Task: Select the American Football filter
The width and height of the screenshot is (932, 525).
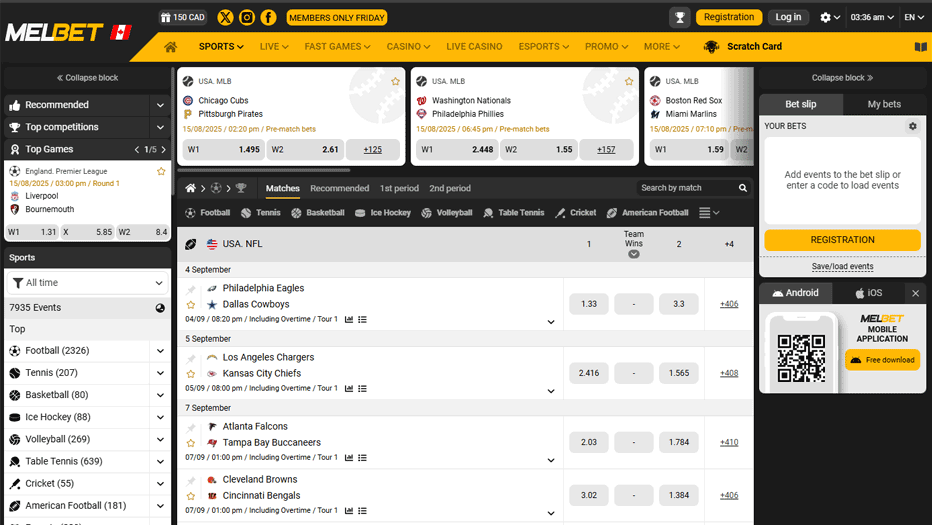Action: [647, 213]
